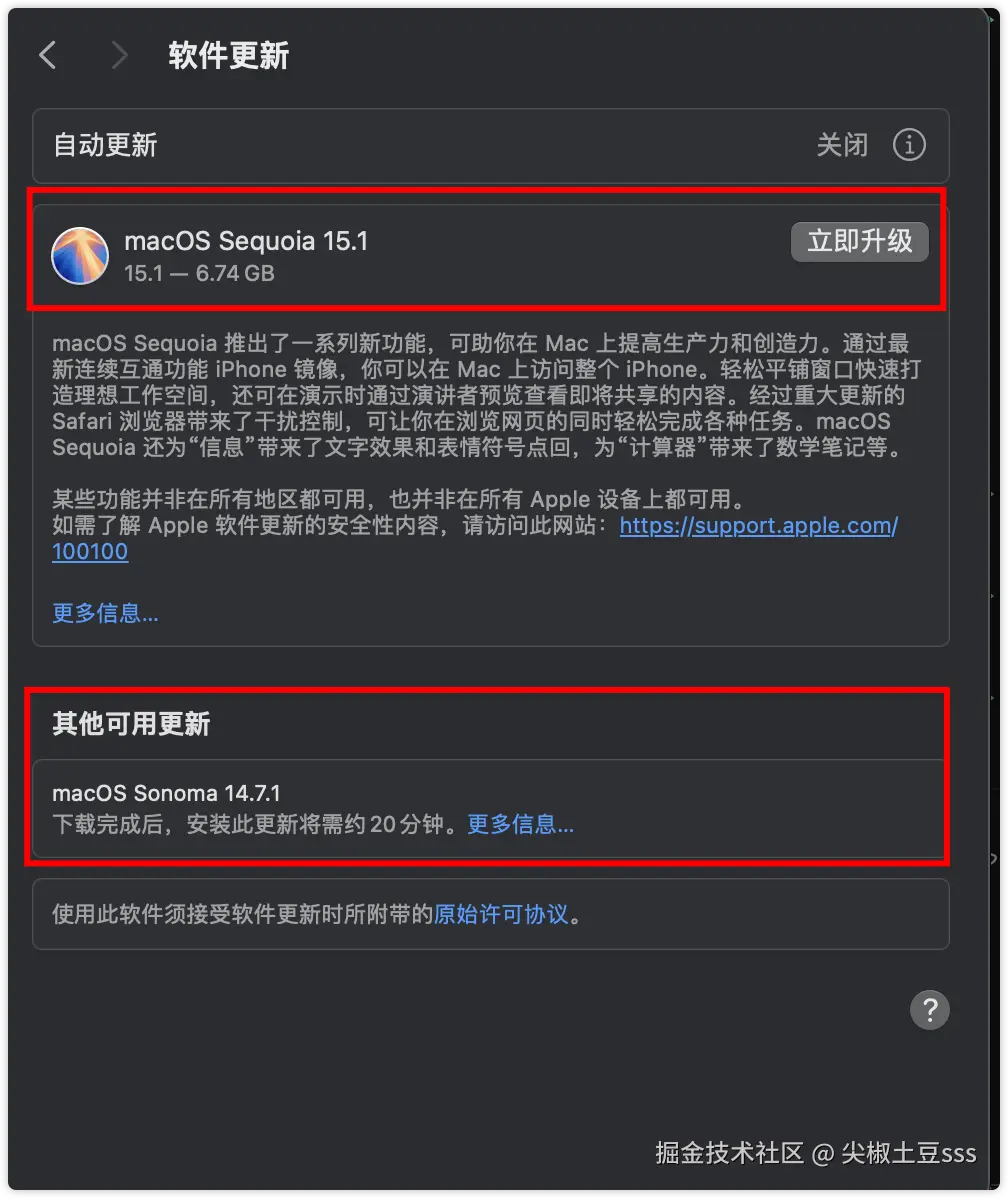Open 更多信息... link next to Sonoma 14.7.1

520,824
